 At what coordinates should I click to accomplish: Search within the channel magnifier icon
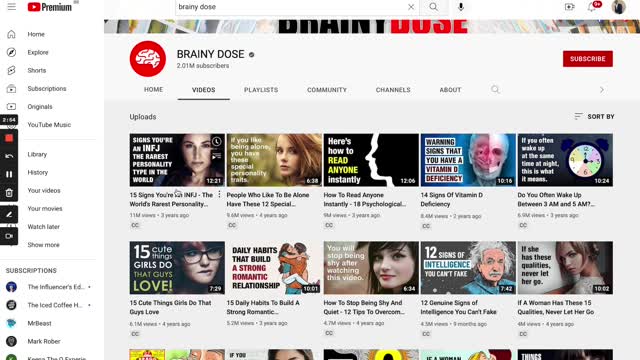[495, 89]
